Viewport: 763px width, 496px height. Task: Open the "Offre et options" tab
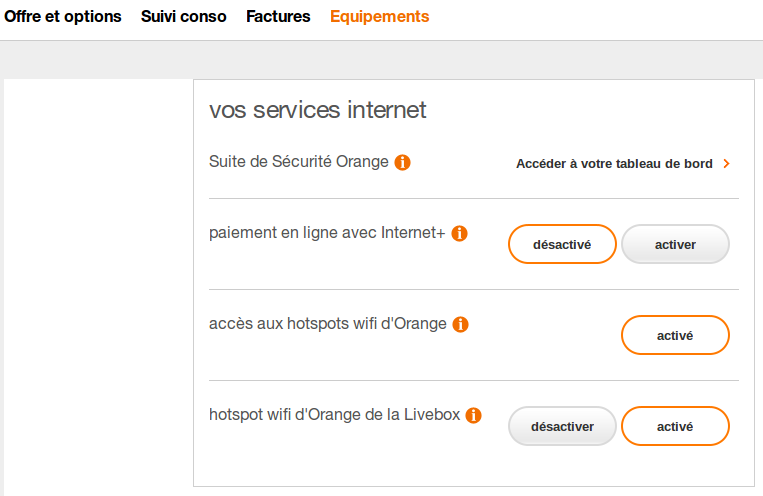pos(63,17)
